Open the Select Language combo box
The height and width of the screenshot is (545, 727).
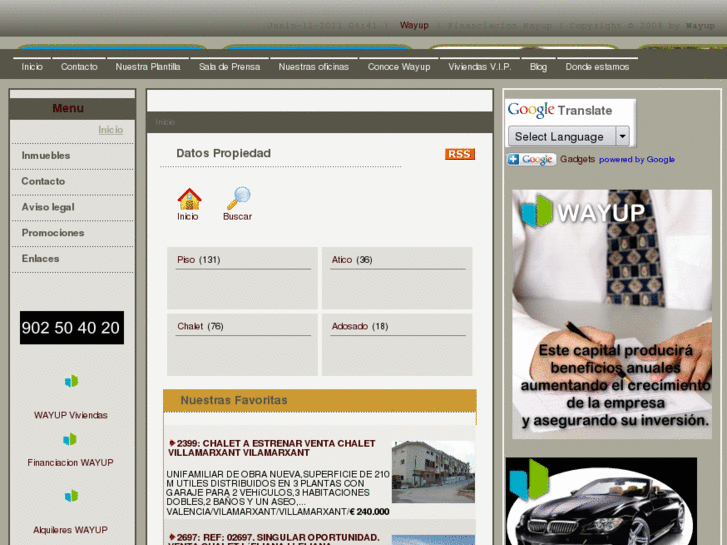click(x=568, y=136)
